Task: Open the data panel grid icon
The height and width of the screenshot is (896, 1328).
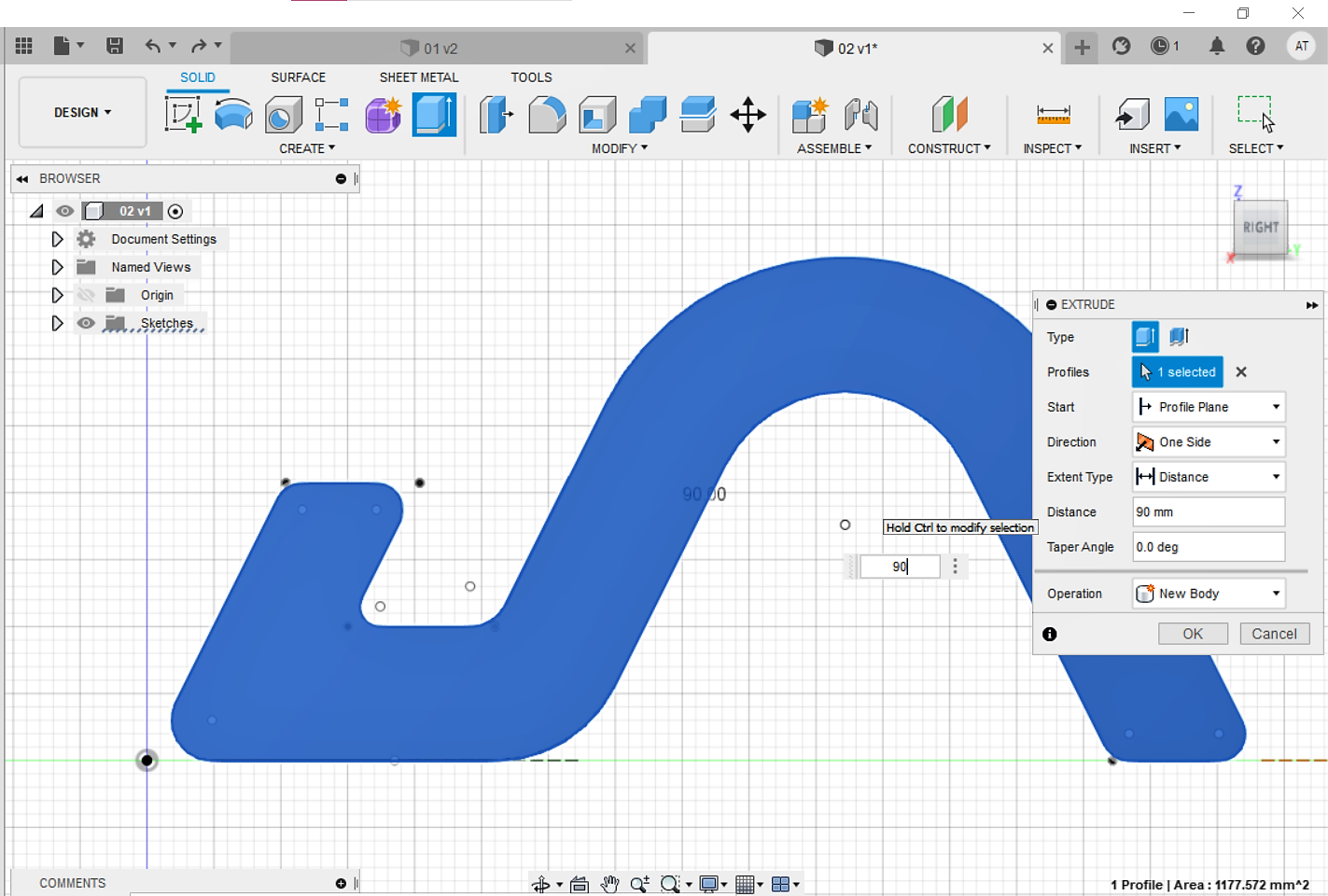Action: point(24,46)
